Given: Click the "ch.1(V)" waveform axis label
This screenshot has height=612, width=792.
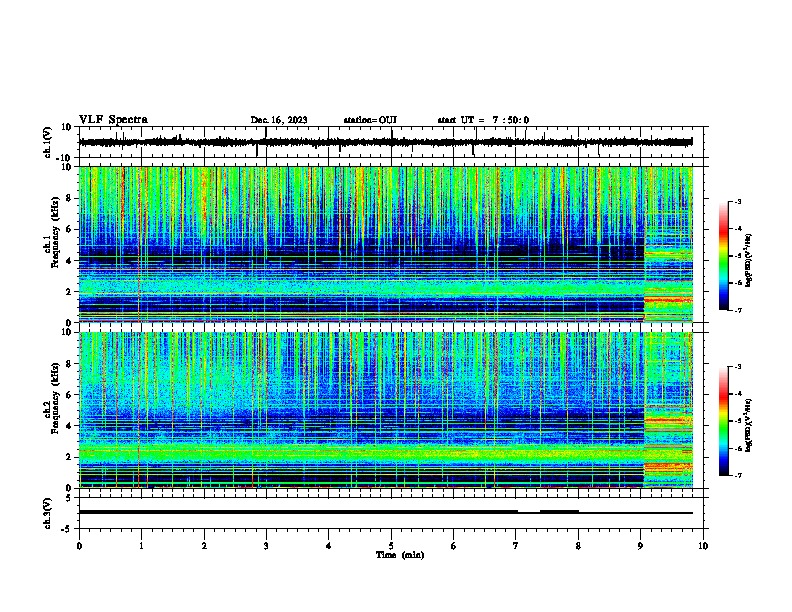Looking at the screenshot, I should click(48, 142).
